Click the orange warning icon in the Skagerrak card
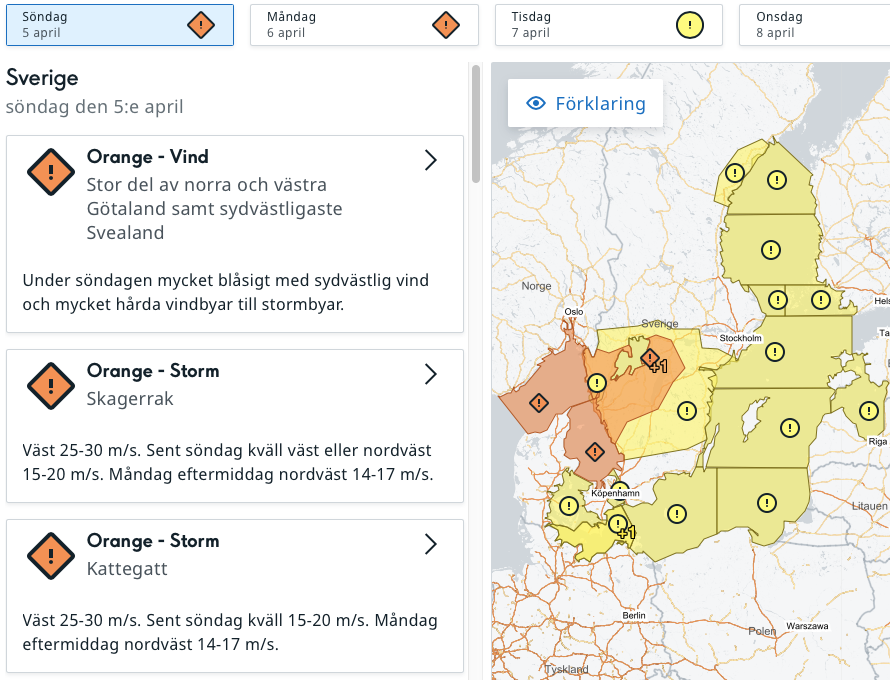The height and width of the screenshot is (680, 890). pos(51,386)
